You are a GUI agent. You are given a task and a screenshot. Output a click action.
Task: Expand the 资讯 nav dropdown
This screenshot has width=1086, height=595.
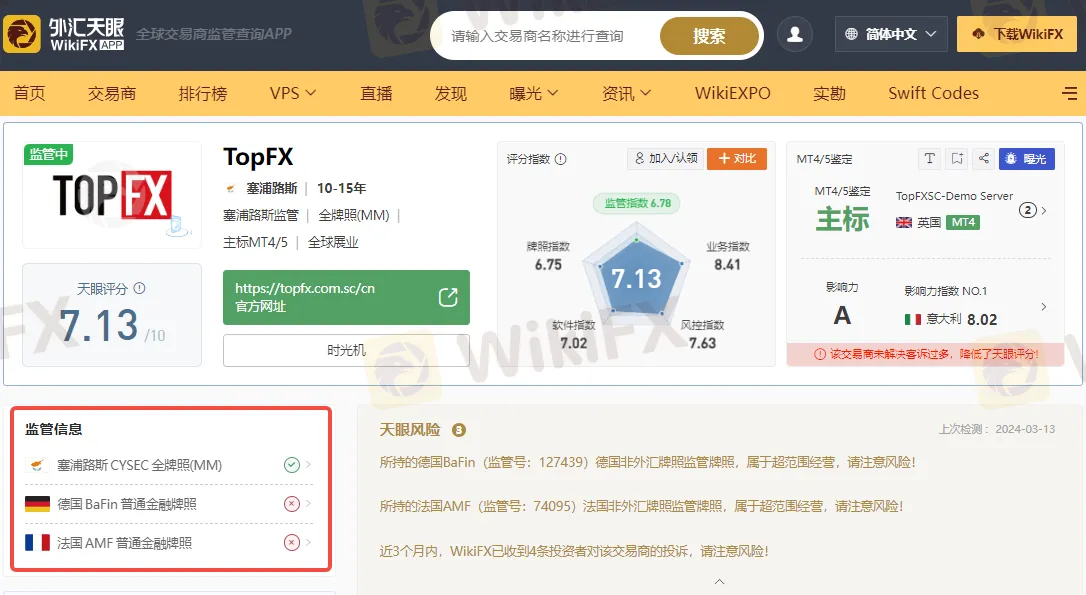pos(626,93)
